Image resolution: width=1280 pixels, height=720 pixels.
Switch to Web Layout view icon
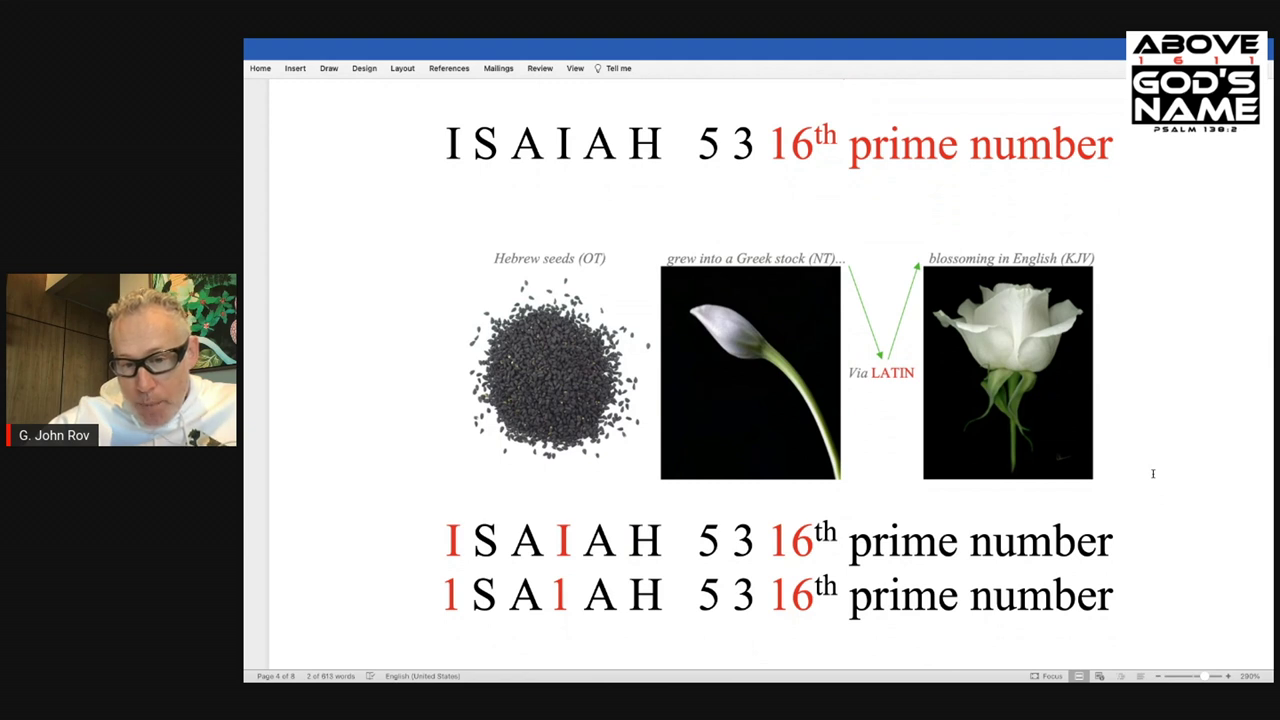pos(1099,676)
